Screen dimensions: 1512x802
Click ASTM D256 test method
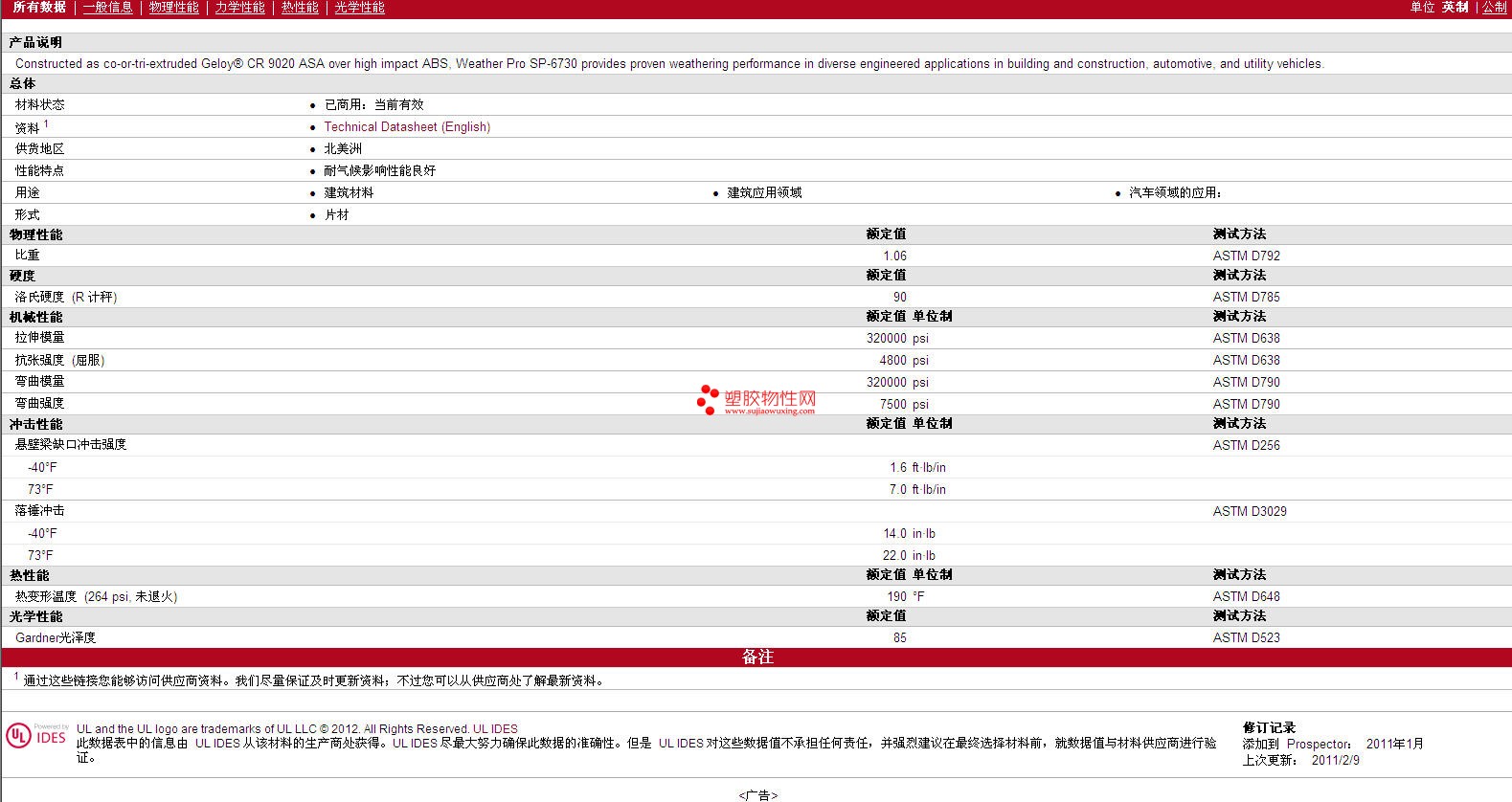pos(1246,445)
